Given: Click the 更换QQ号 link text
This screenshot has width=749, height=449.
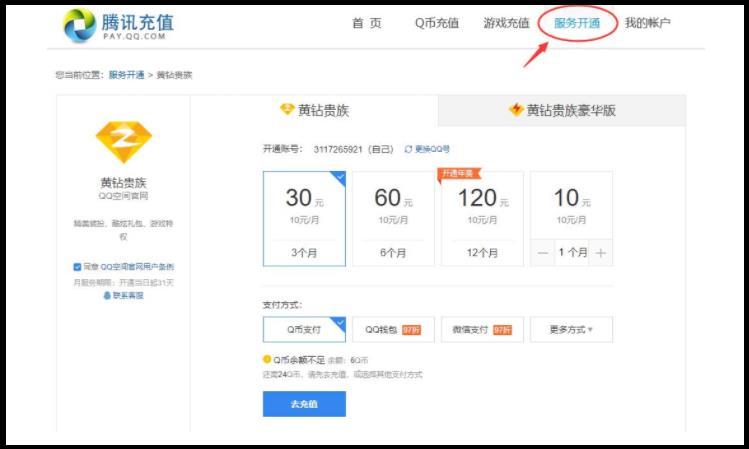Looking at the screenshot, I should click(x=432, y=150).
